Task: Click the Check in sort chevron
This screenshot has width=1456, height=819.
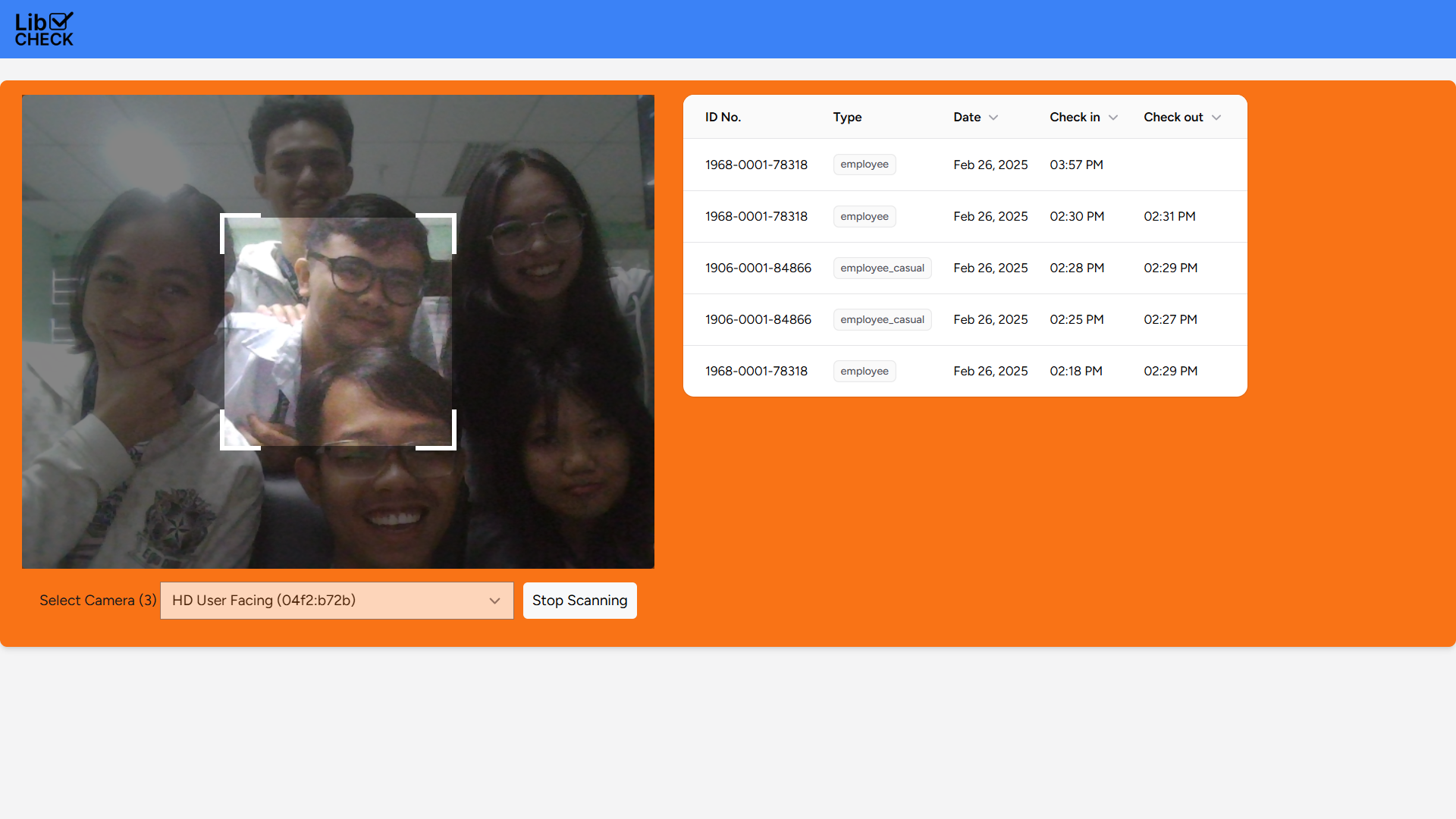Action: [x=1113, y=118]
